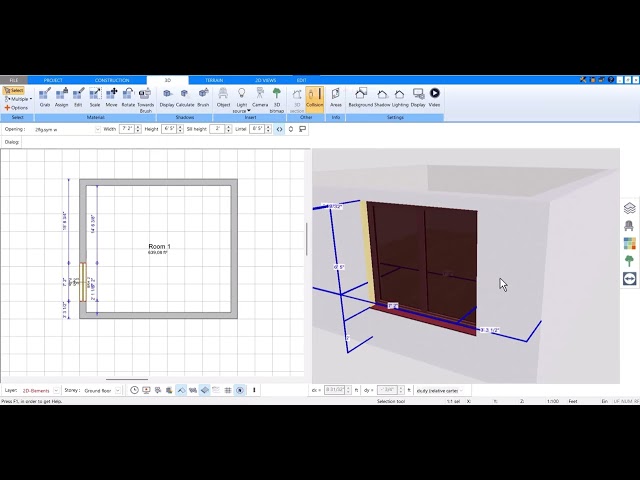
Task: Insert a Light source
Action: [x=241, y=100]
